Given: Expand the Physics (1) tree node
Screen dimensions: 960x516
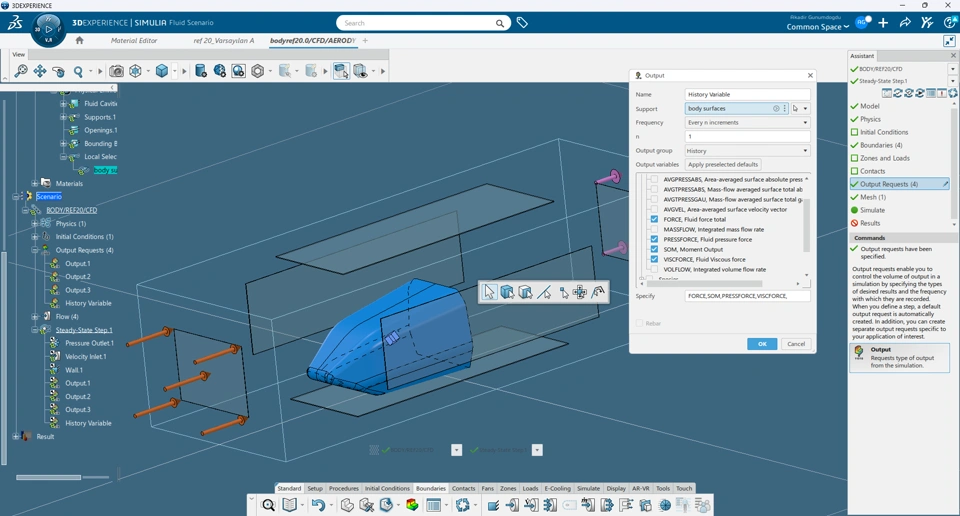Looking at the screenshot, I should point(35,223).
